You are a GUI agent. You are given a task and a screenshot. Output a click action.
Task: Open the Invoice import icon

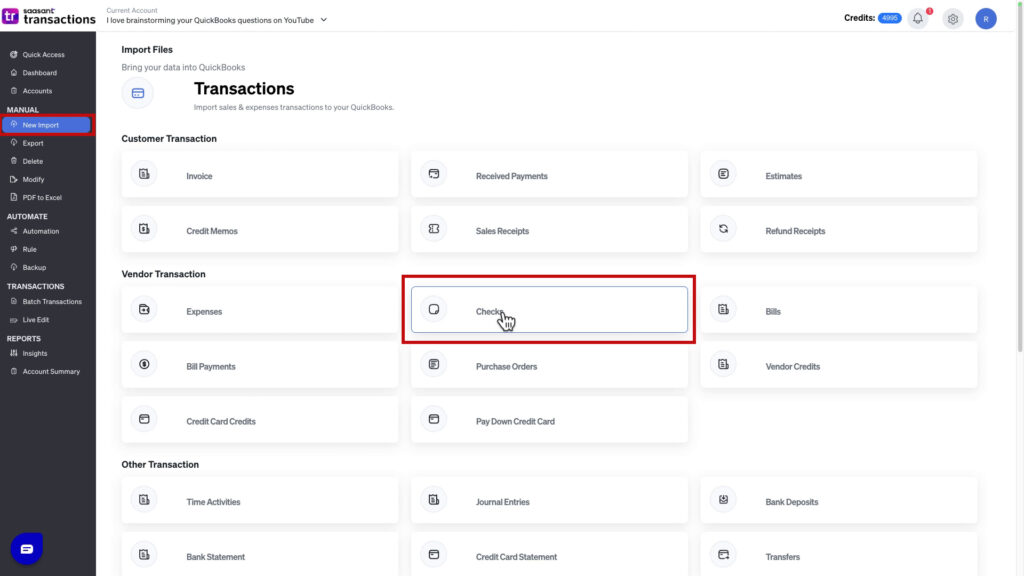pos(143,173)
